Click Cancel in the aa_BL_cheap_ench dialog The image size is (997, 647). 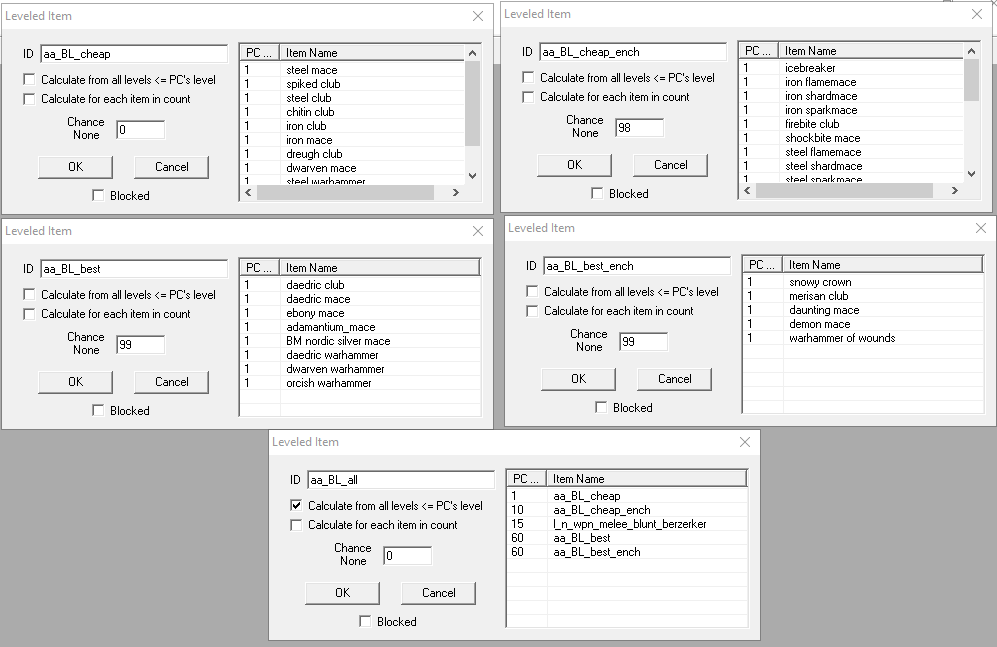(671, 165)
